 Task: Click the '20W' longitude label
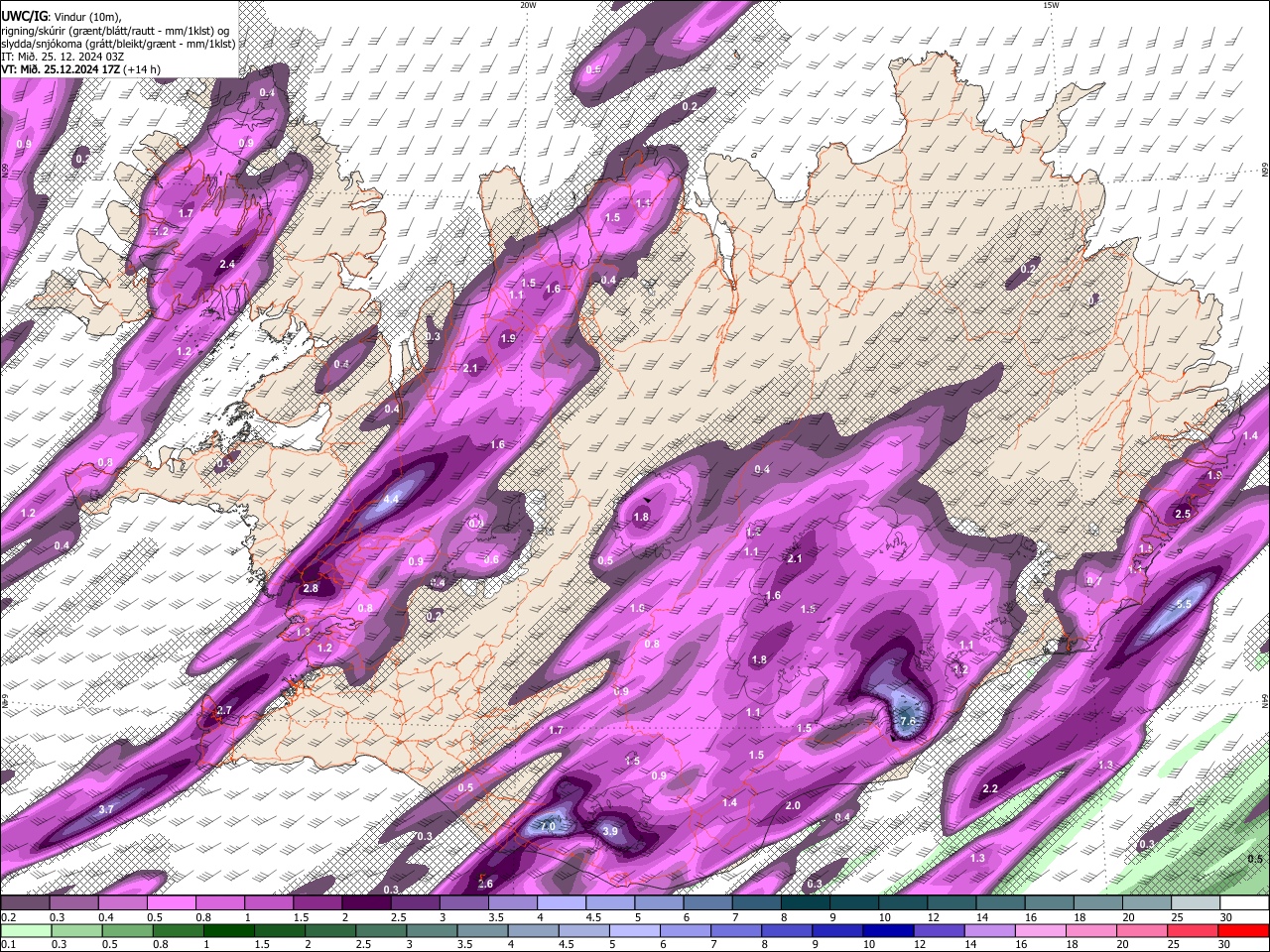[528, 5]
